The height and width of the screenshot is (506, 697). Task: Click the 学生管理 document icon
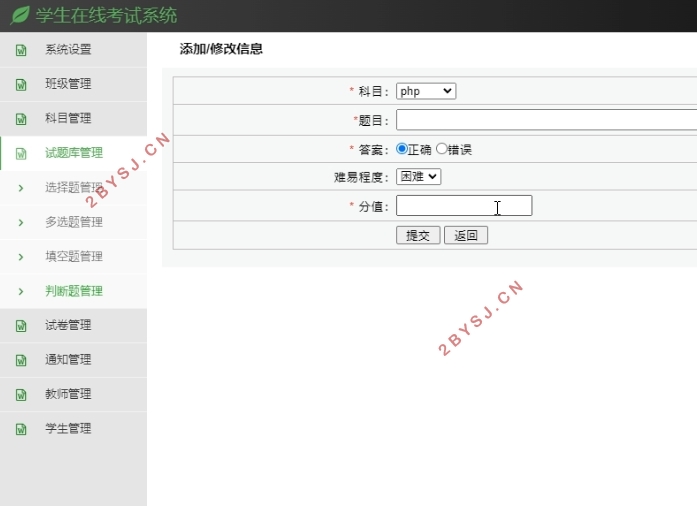(21, 429)
